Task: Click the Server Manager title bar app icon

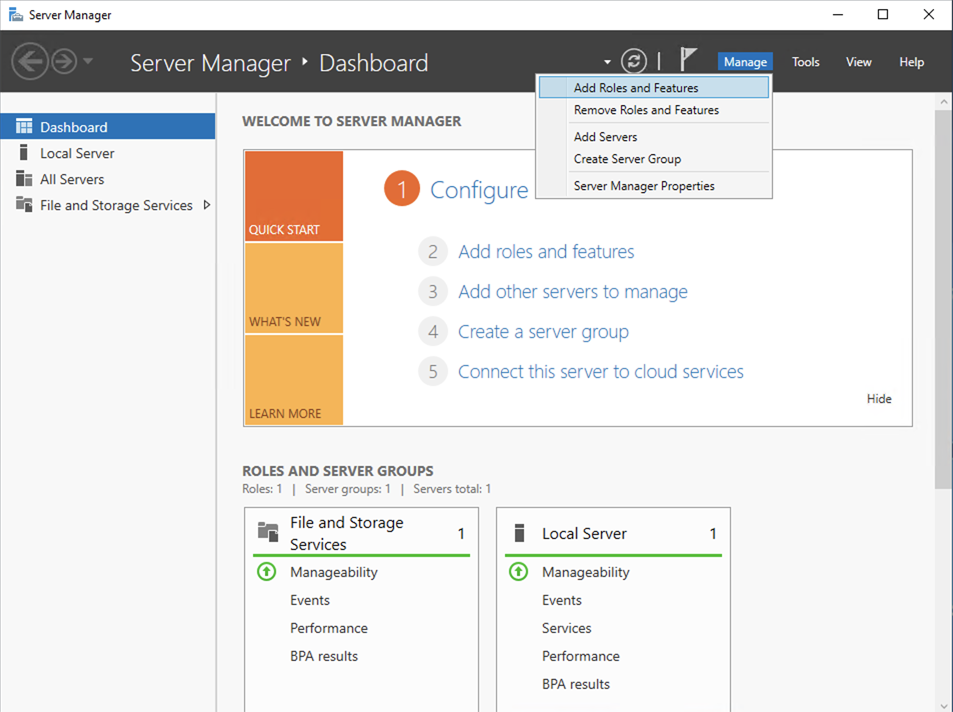Action: [16, 14]
